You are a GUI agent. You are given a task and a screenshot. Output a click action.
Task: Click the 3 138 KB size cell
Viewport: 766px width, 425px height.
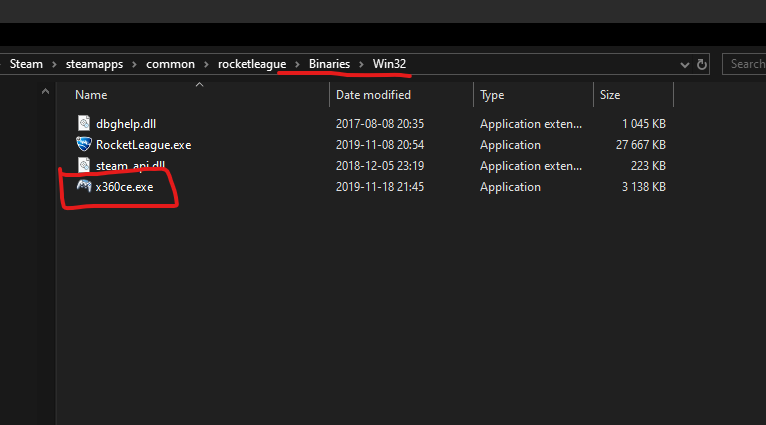point(644,187)
